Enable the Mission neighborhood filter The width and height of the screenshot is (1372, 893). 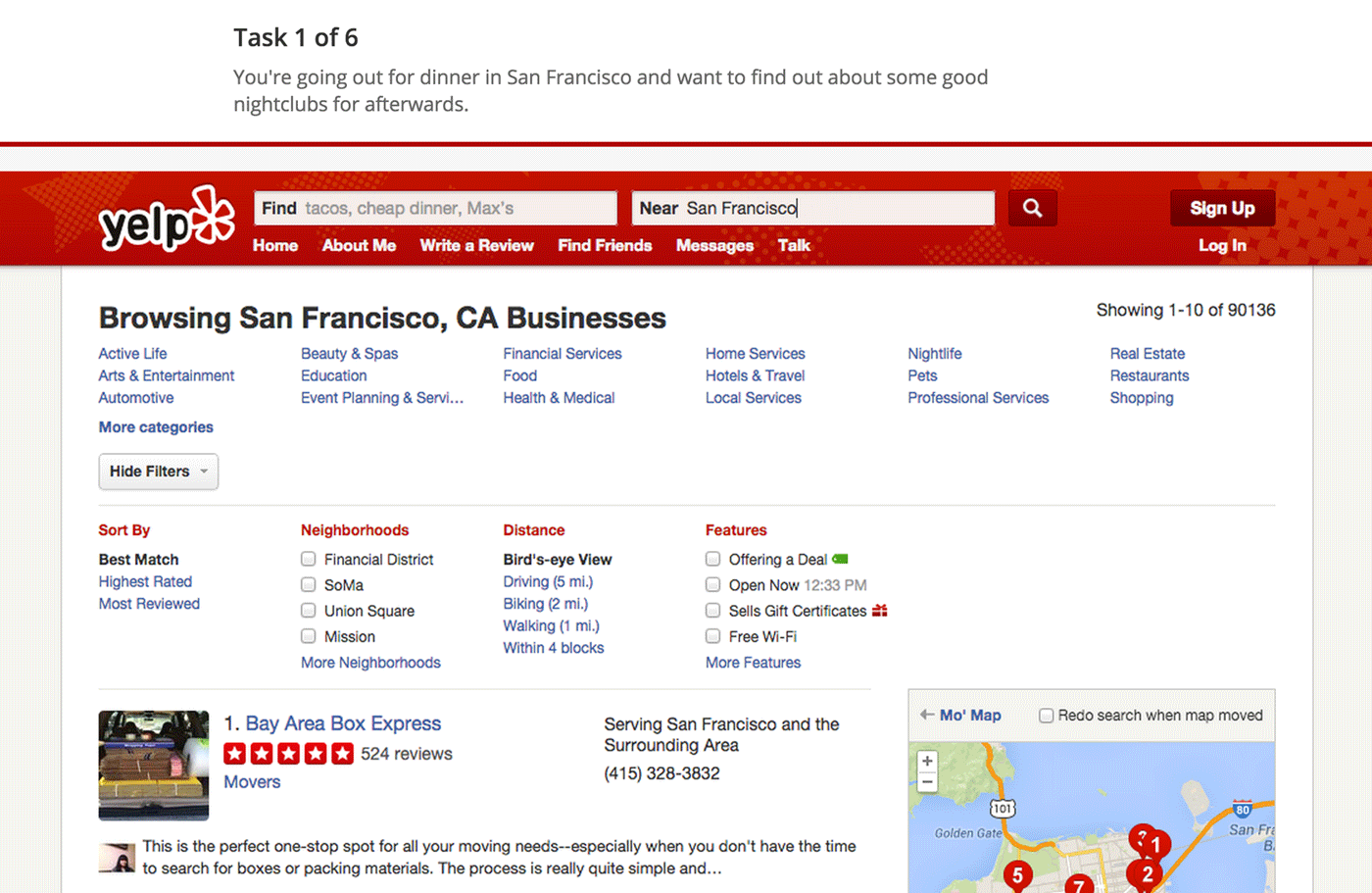click(308, 636)
